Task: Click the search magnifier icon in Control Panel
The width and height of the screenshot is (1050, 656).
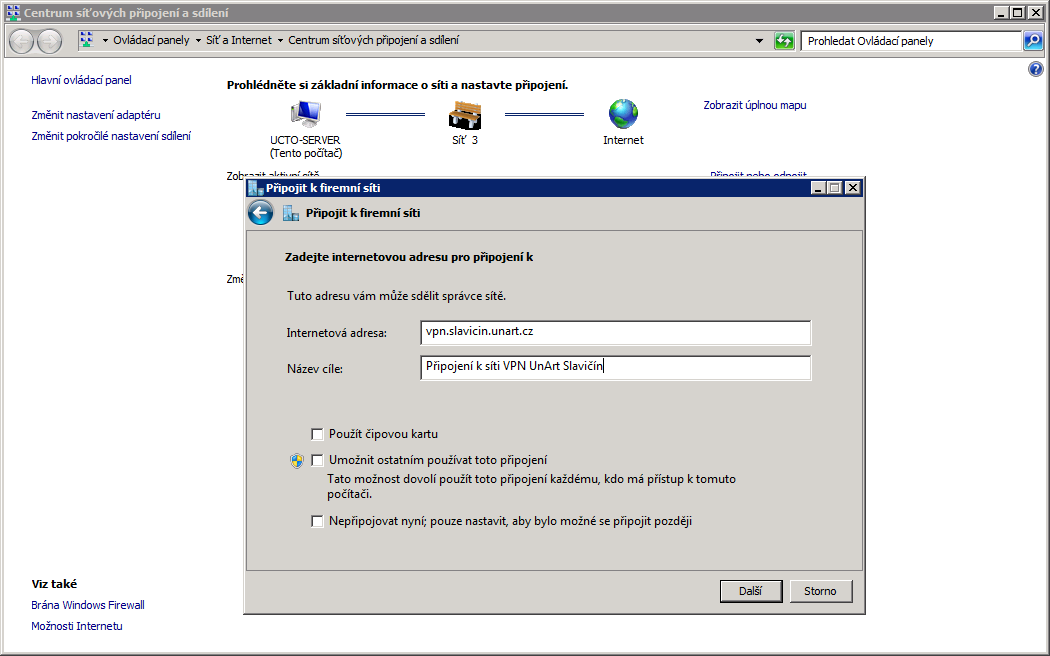Action: tap(1033, 41)
